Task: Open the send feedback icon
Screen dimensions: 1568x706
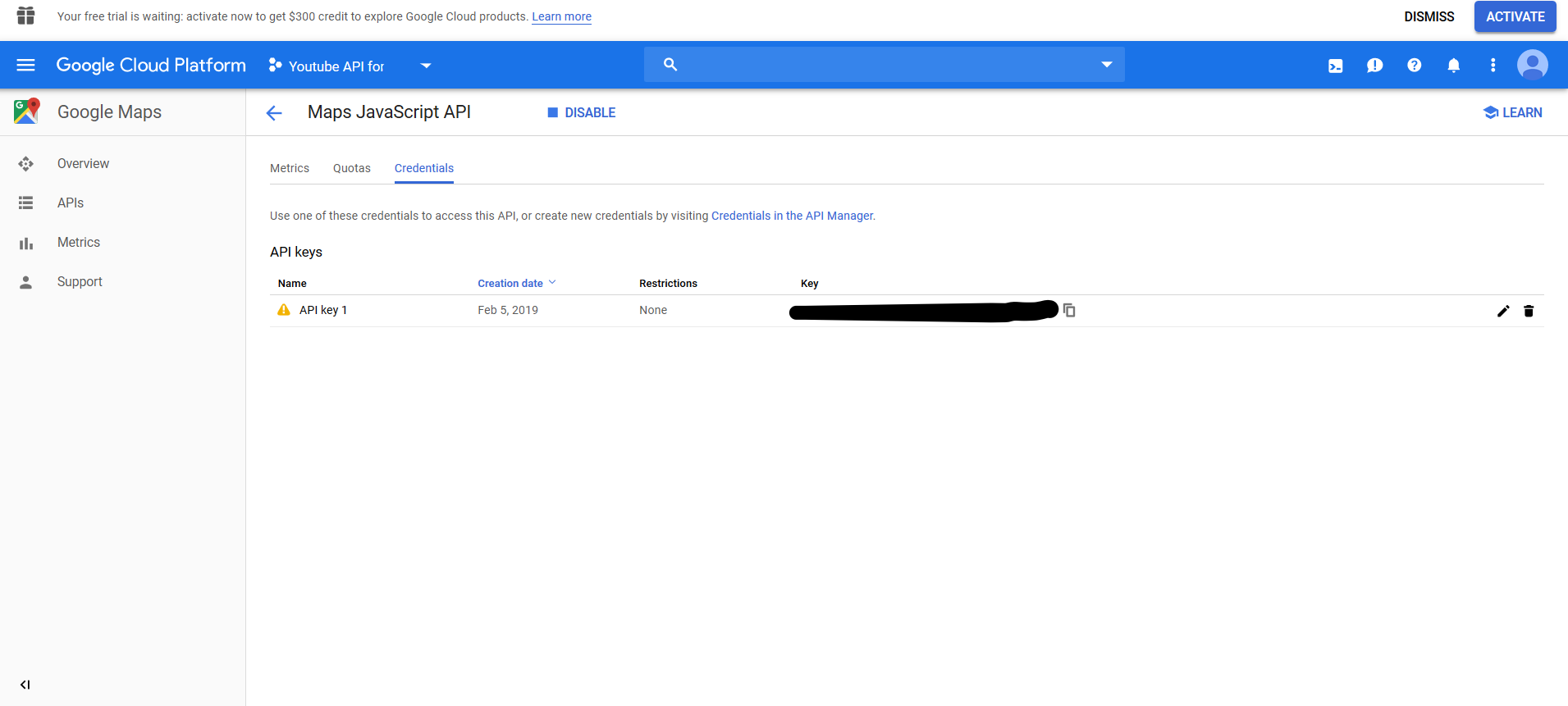Action: pyautogui.click(x=1374, y=66)
